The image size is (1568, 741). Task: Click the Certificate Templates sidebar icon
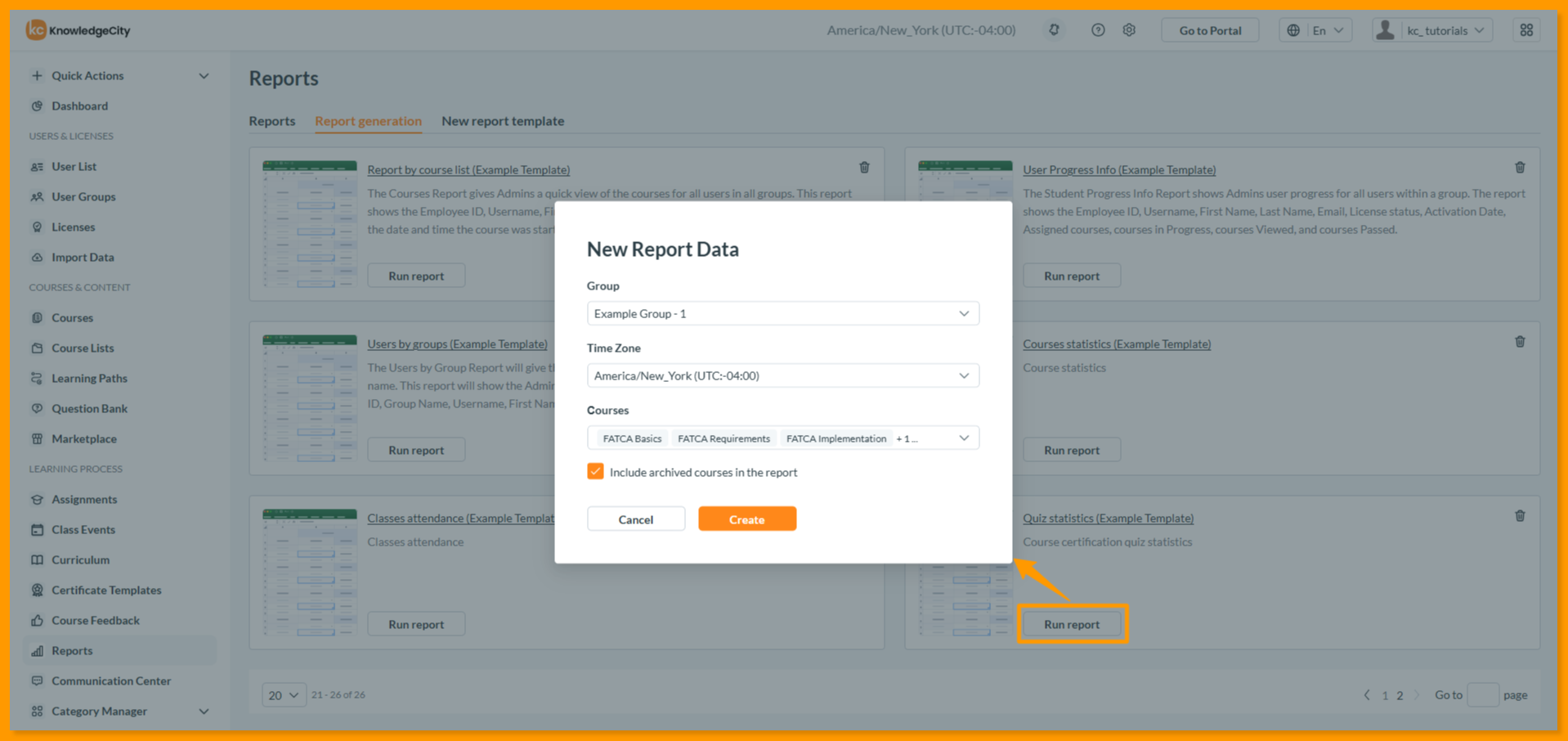pyautogui.click(x=37, y=590)
